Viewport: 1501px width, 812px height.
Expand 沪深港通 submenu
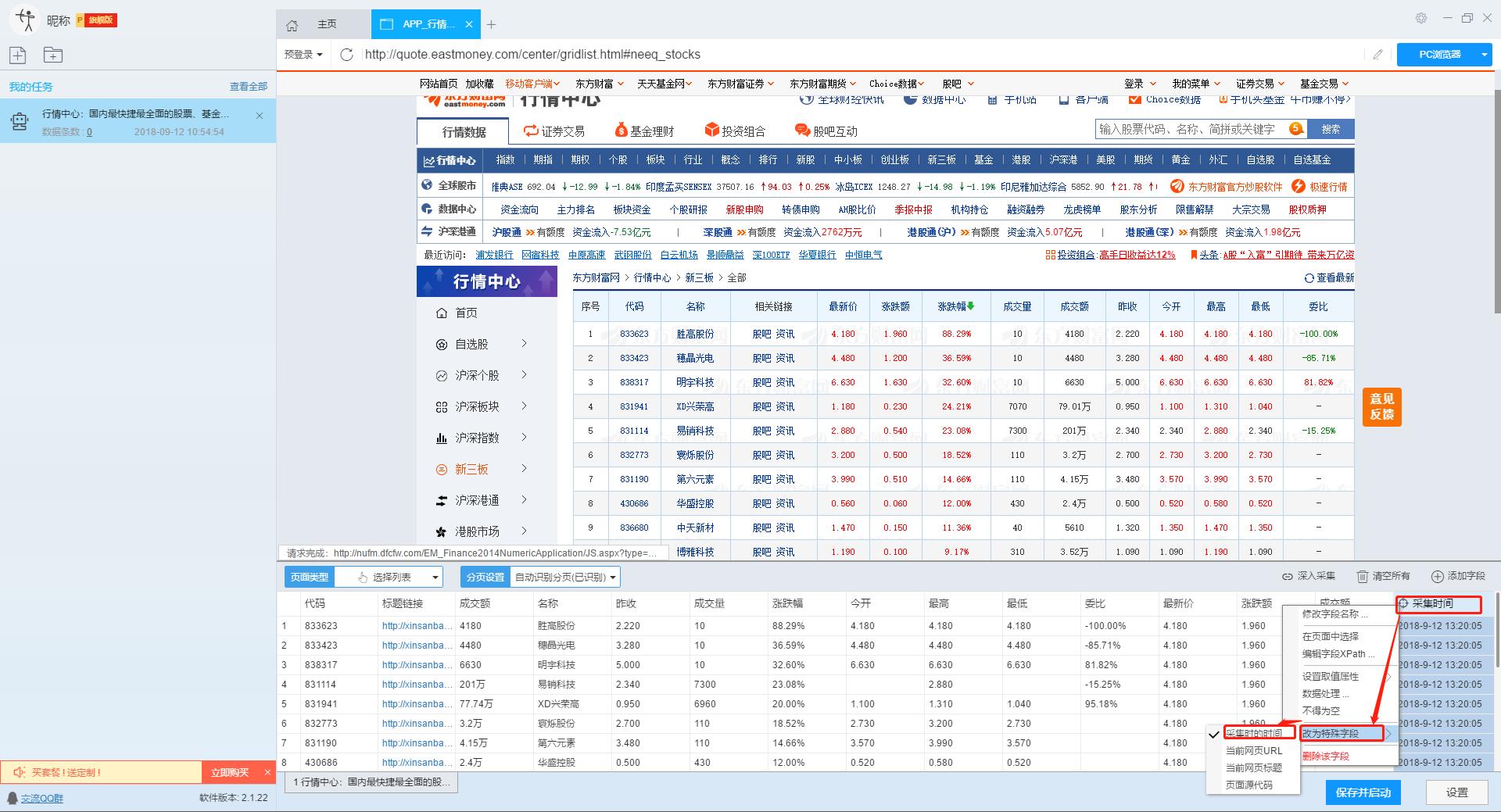click(x=524, y=499)
